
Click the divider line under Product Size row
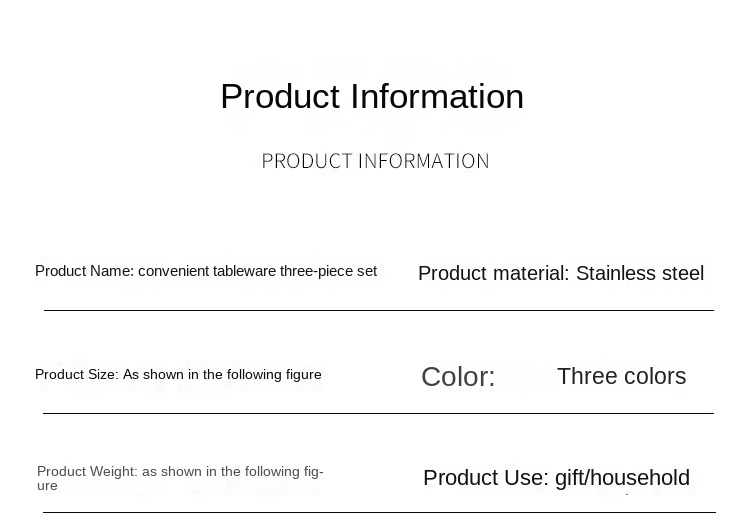click(x=378, y=413)
